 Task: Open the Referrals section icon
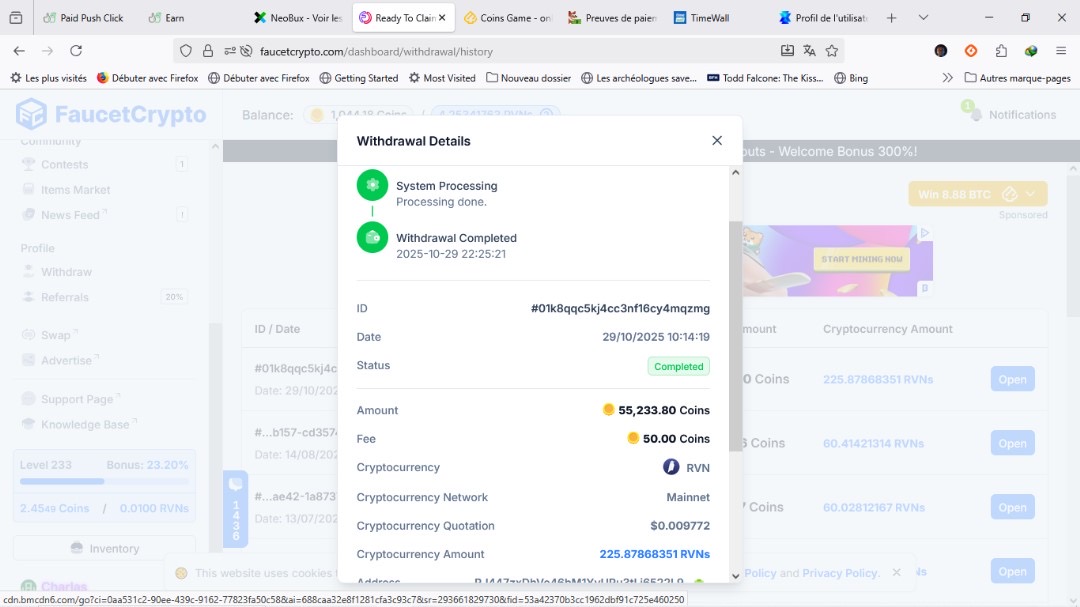pos(30,297)
